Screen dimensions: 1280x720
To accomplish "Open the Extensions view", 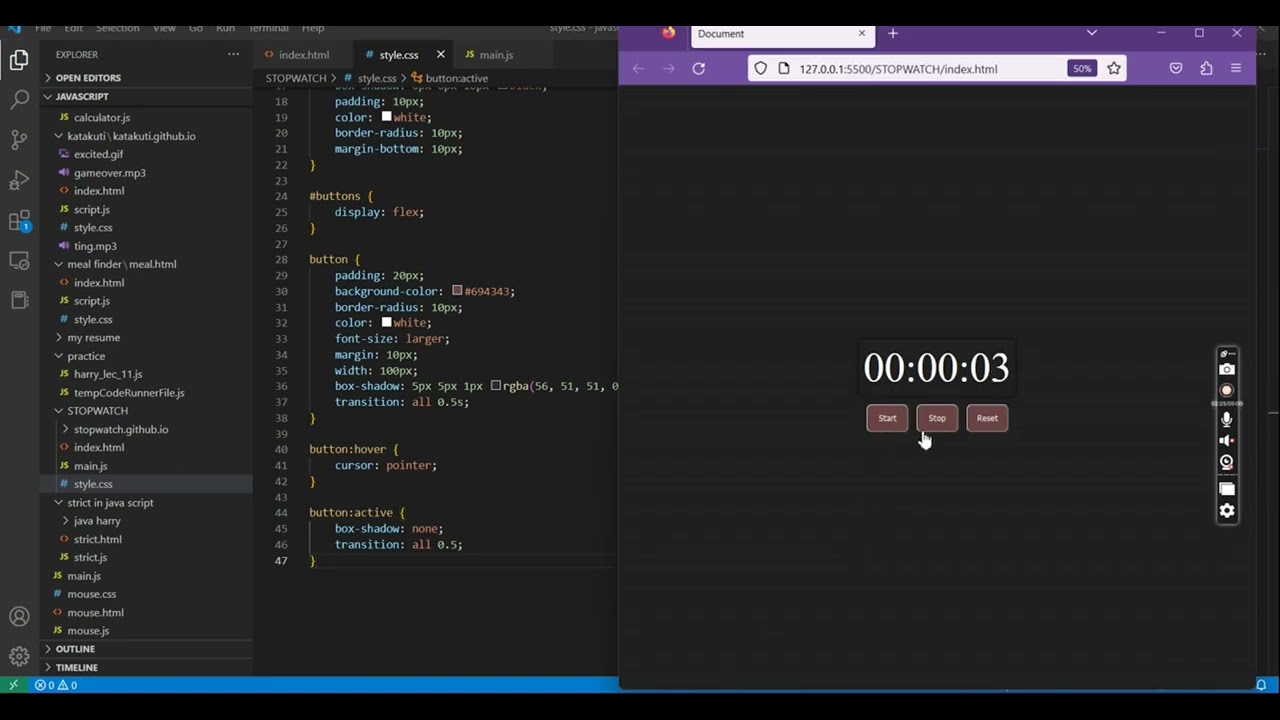I will point(19,220).
